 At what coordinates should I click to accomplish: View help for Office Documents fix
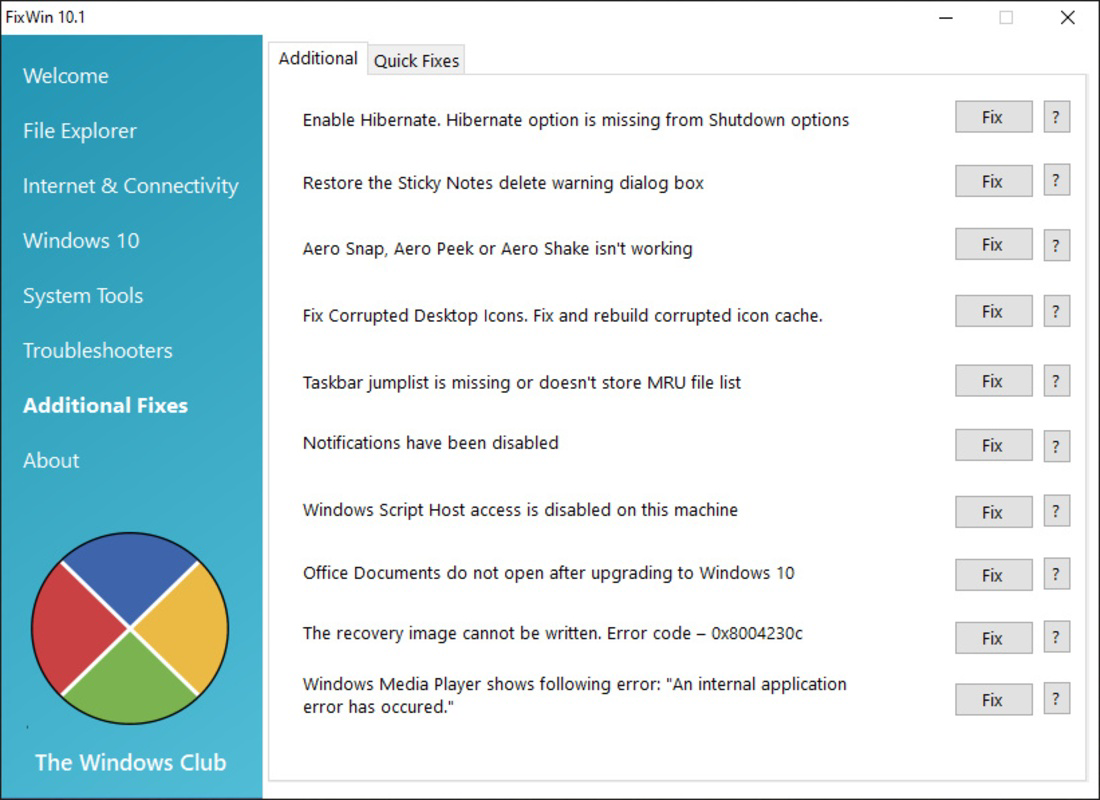coord(1057,574)
